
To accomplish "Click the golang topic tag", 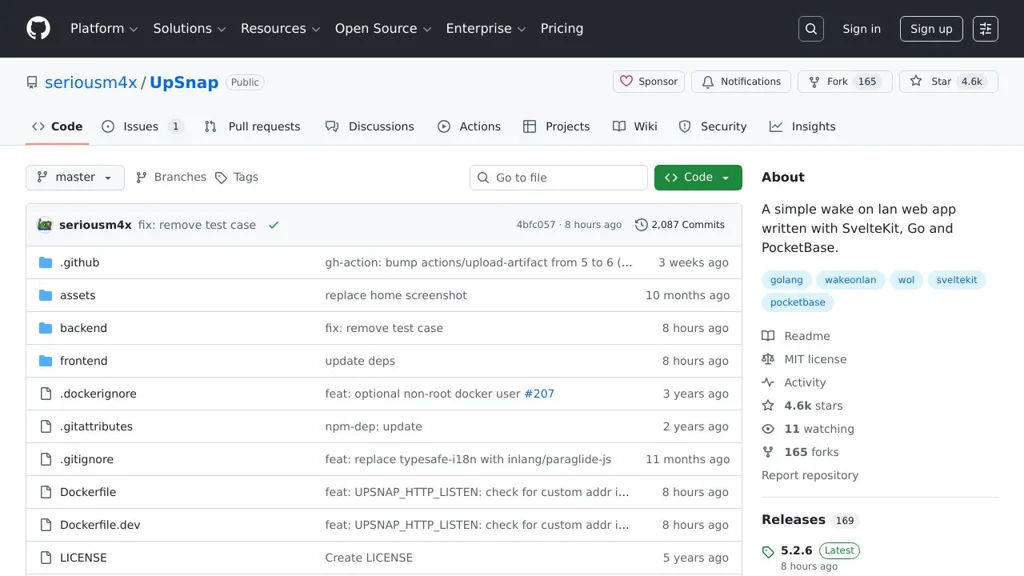I will [786, 280].
